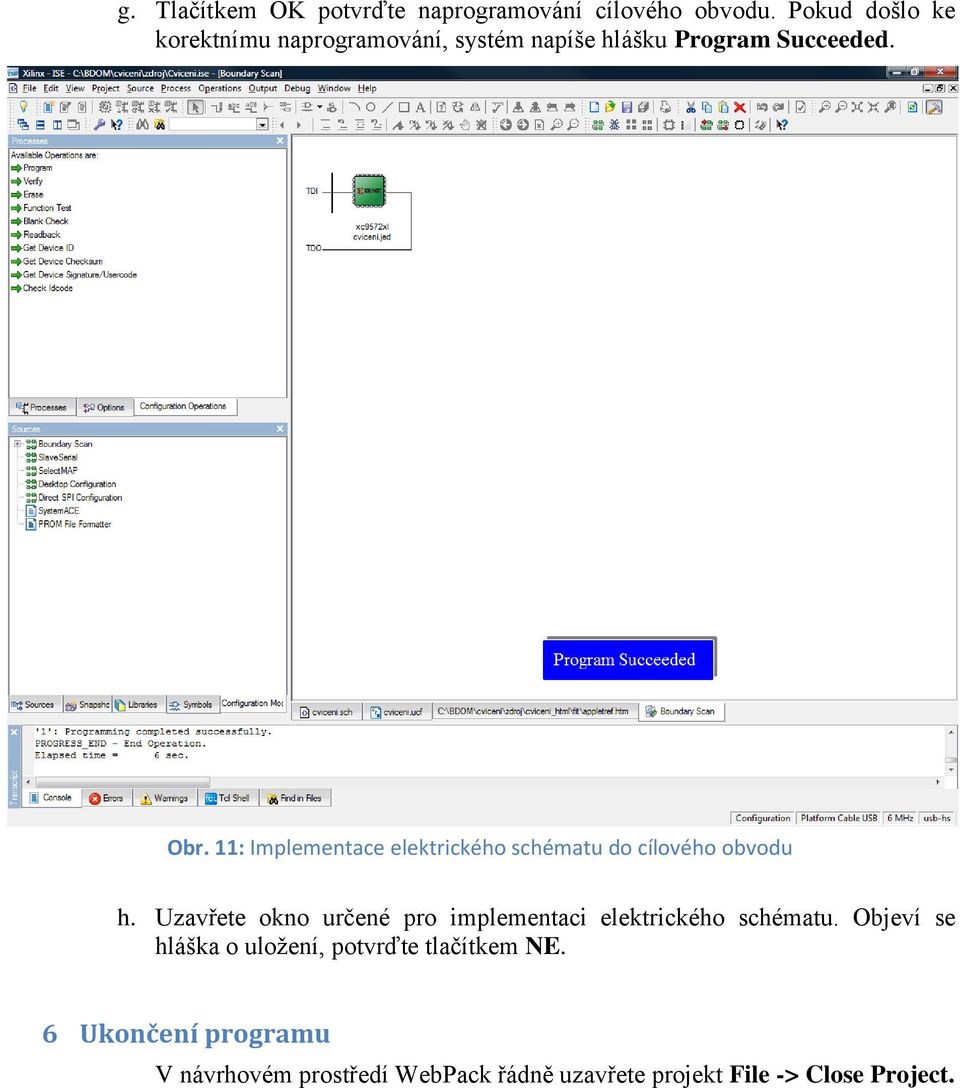This screenshot has width=960, height=1088.
Task: Open the Debug menu
Action: coord(298,88)
